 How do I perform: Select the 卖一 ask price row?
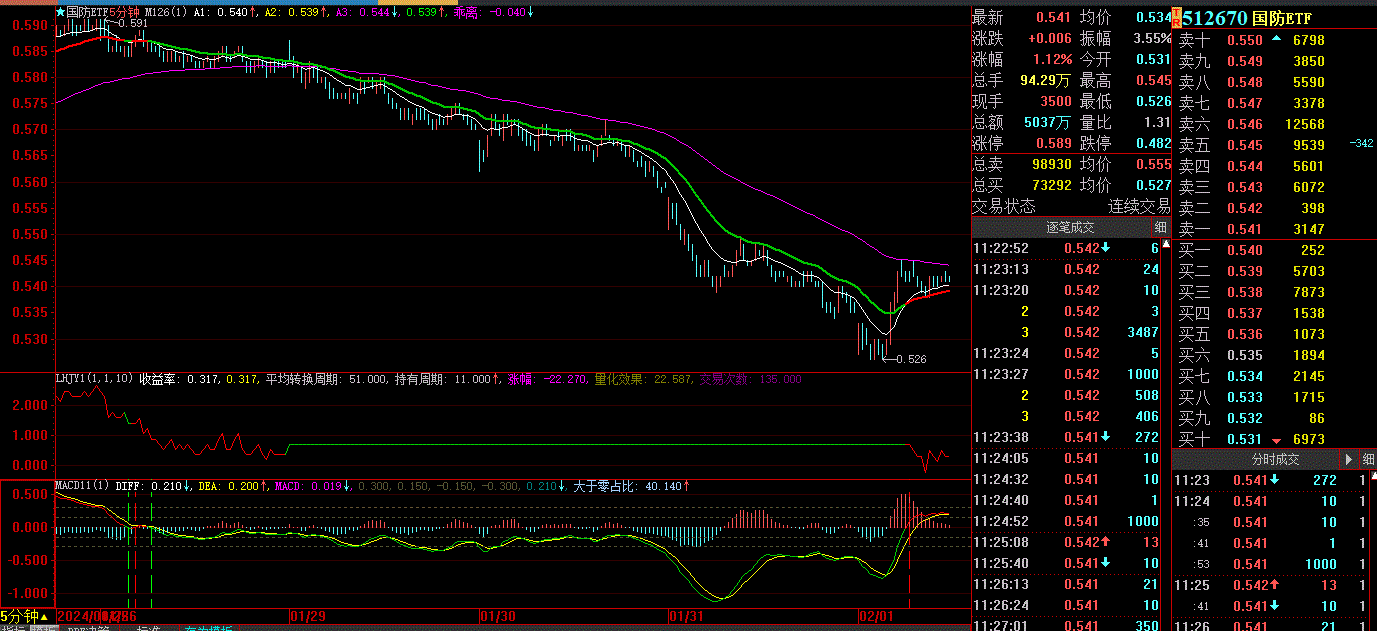1250,230
